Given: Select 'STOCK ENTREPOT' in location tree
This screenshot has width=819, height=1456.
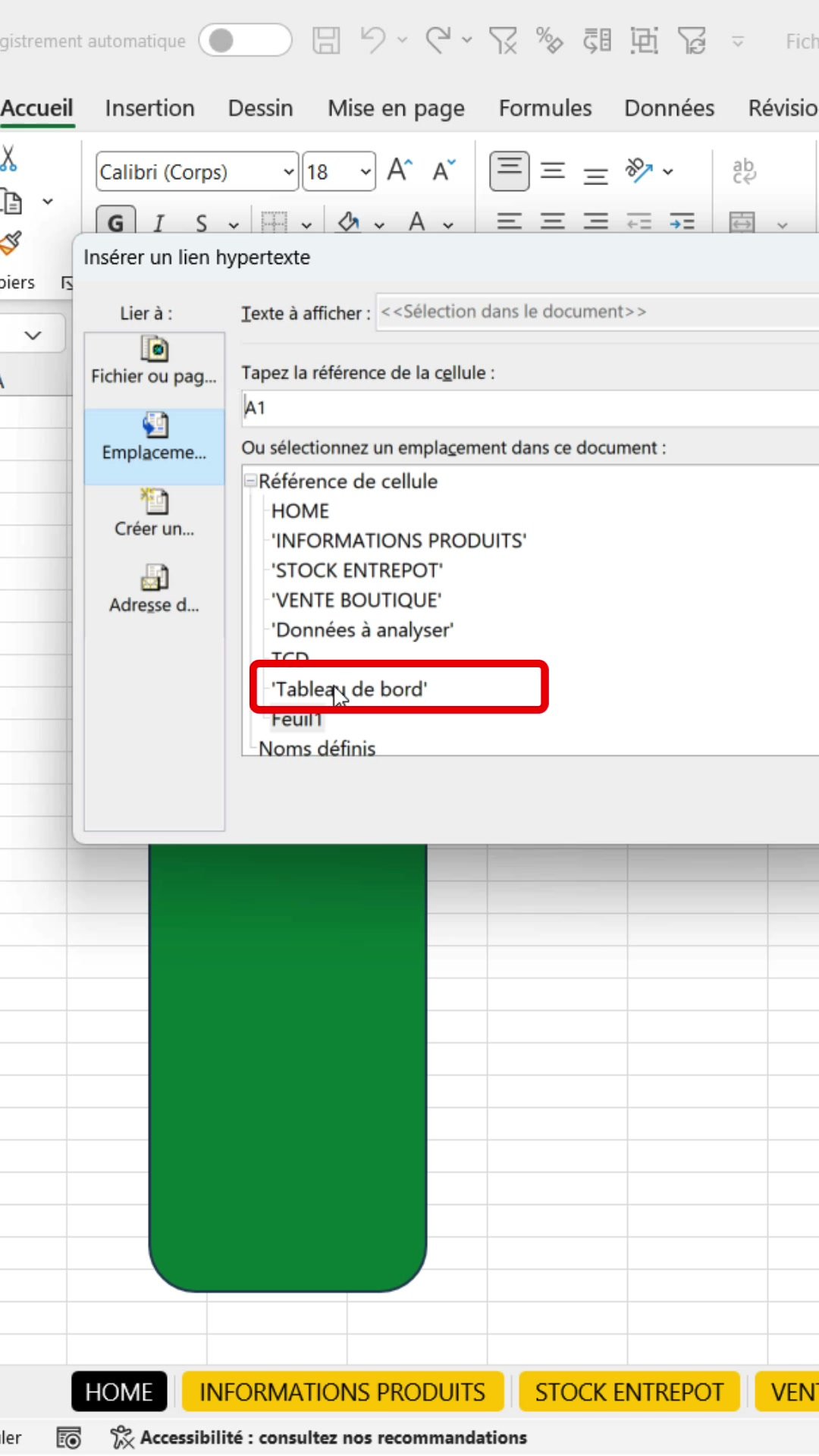Looking at the screenshot, I should pos(357,570).
